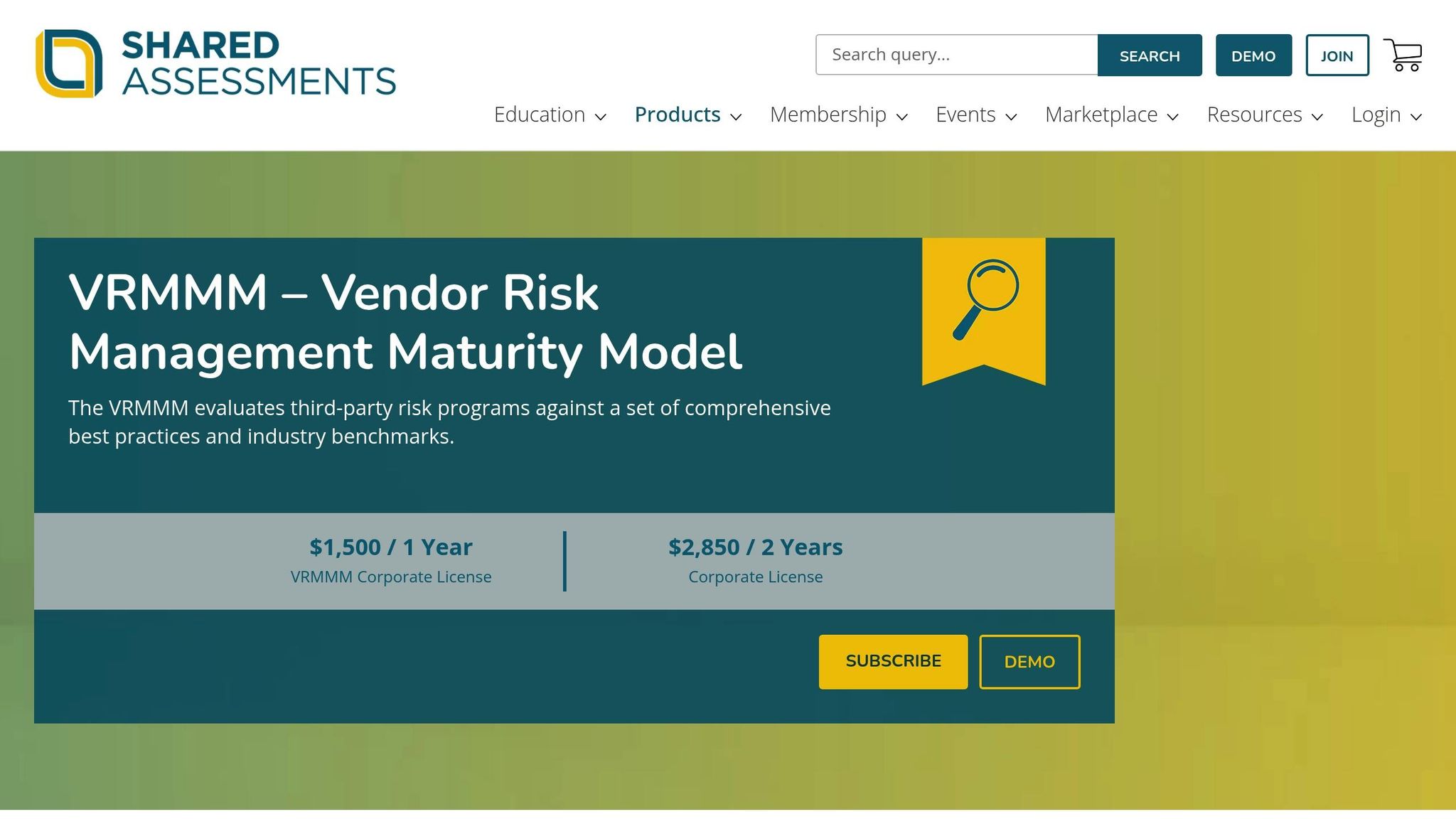Expand the Resources chevron arrow

[x=1317, y=117]
